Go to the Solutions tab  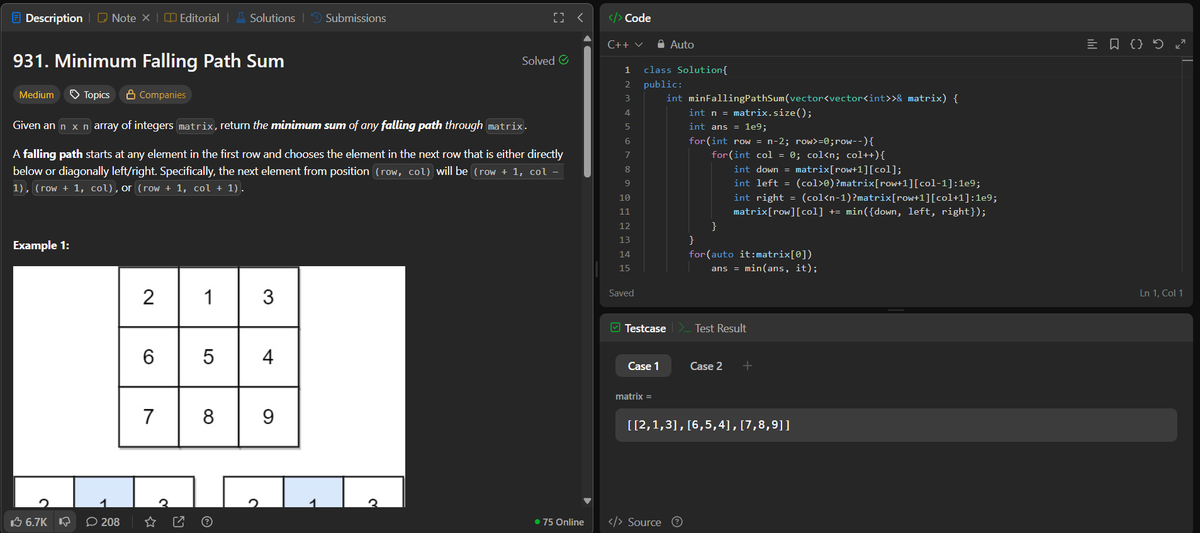(x=264, y=18)
